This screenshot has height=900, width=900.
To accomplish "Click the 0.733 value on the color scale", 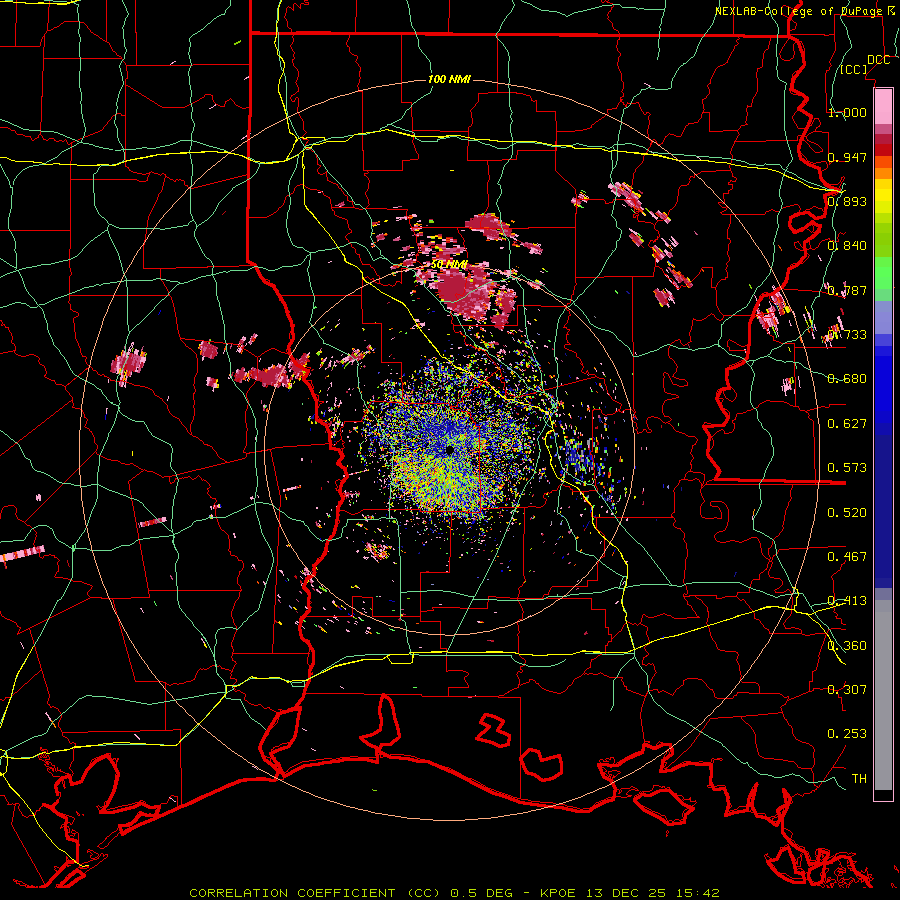I will [847, 335].
